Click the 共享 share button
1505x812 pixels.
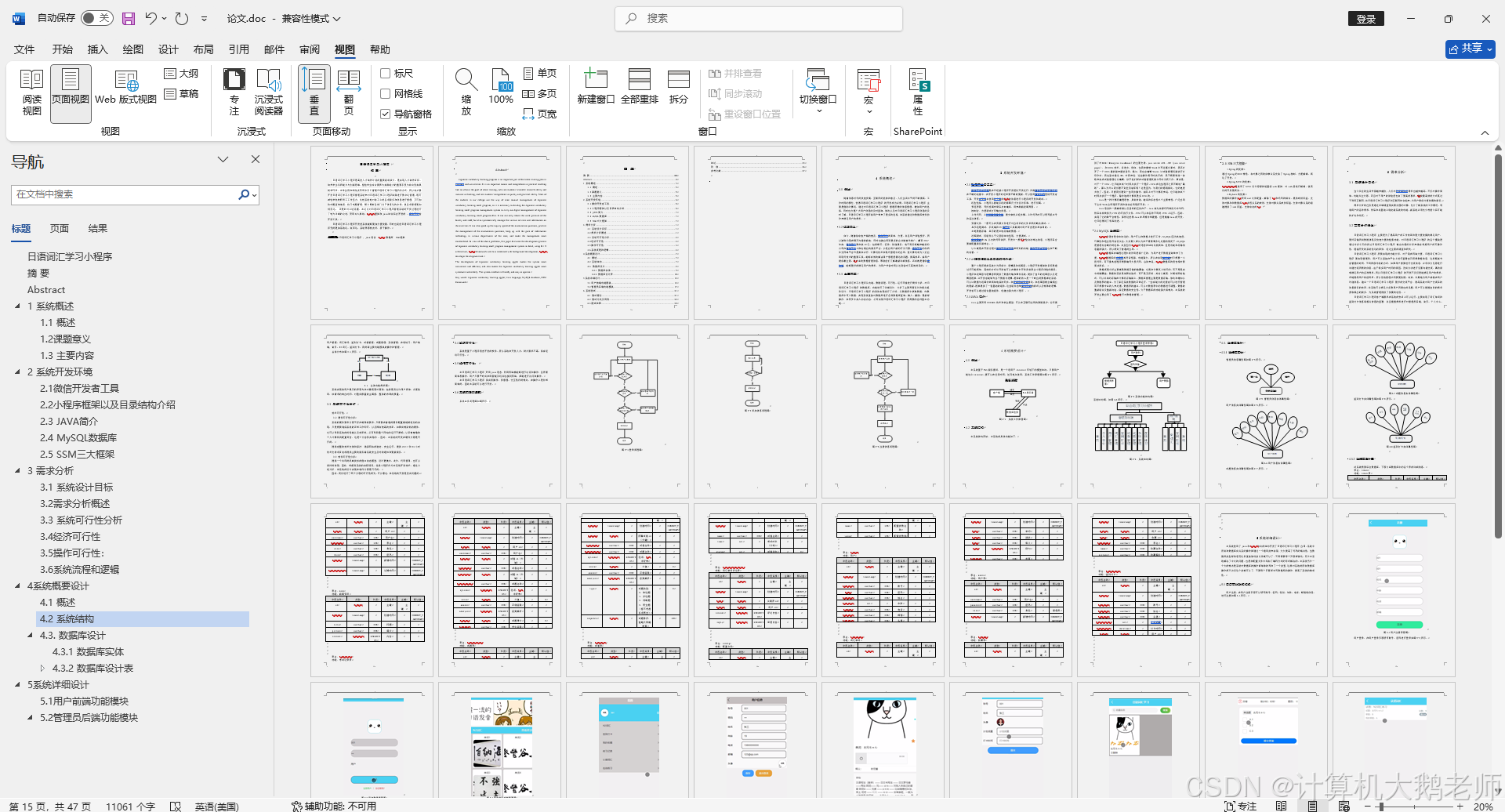click(1471, 49)
